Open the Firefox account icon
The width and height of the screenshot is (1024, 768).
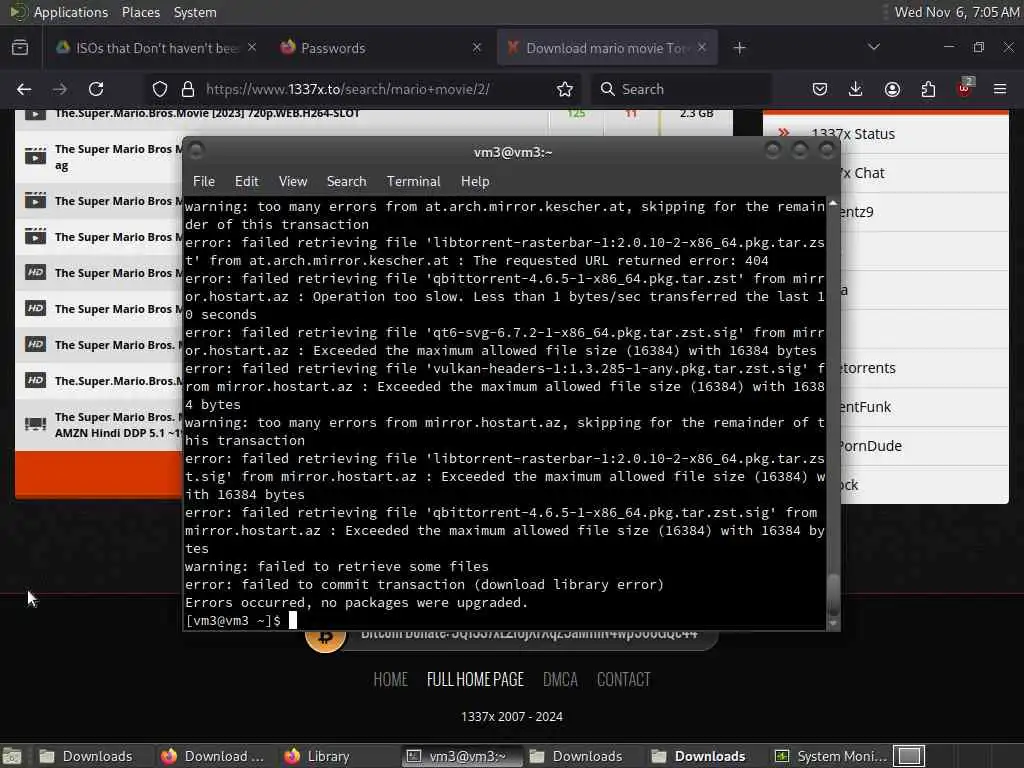coord(892,89)
